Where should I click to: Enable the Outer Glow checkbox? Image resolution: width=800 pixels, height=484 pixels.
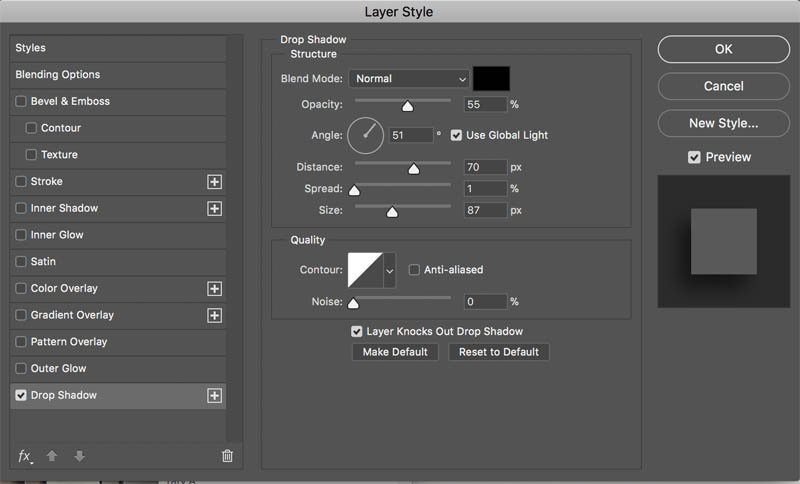coord(21,368)
